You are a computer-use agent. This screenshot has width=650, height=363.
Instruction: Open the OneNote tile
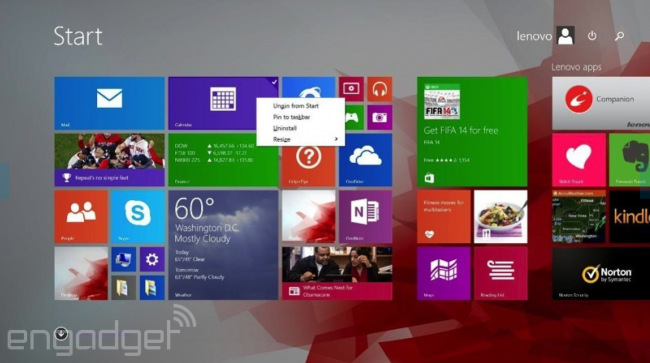pyautogui.click(x=365, y=217)
